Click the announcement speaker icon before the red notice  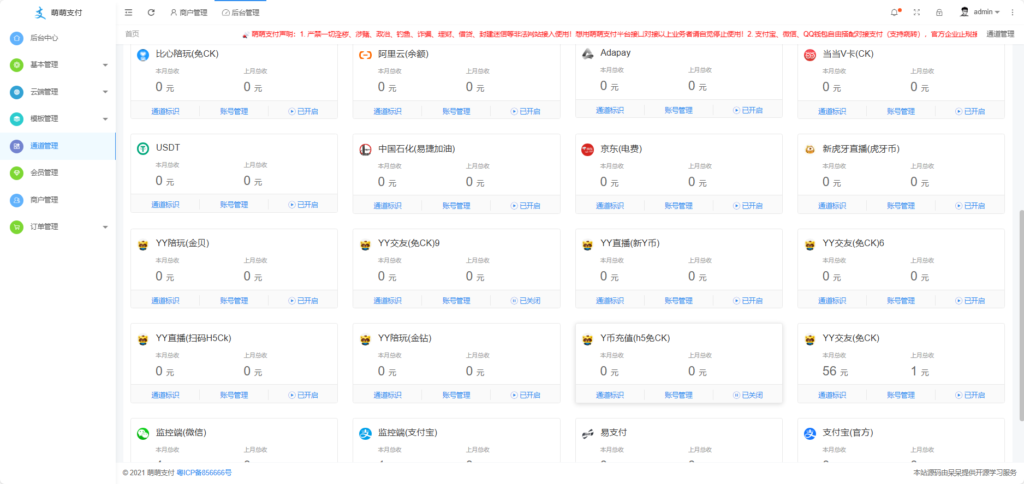245,34
